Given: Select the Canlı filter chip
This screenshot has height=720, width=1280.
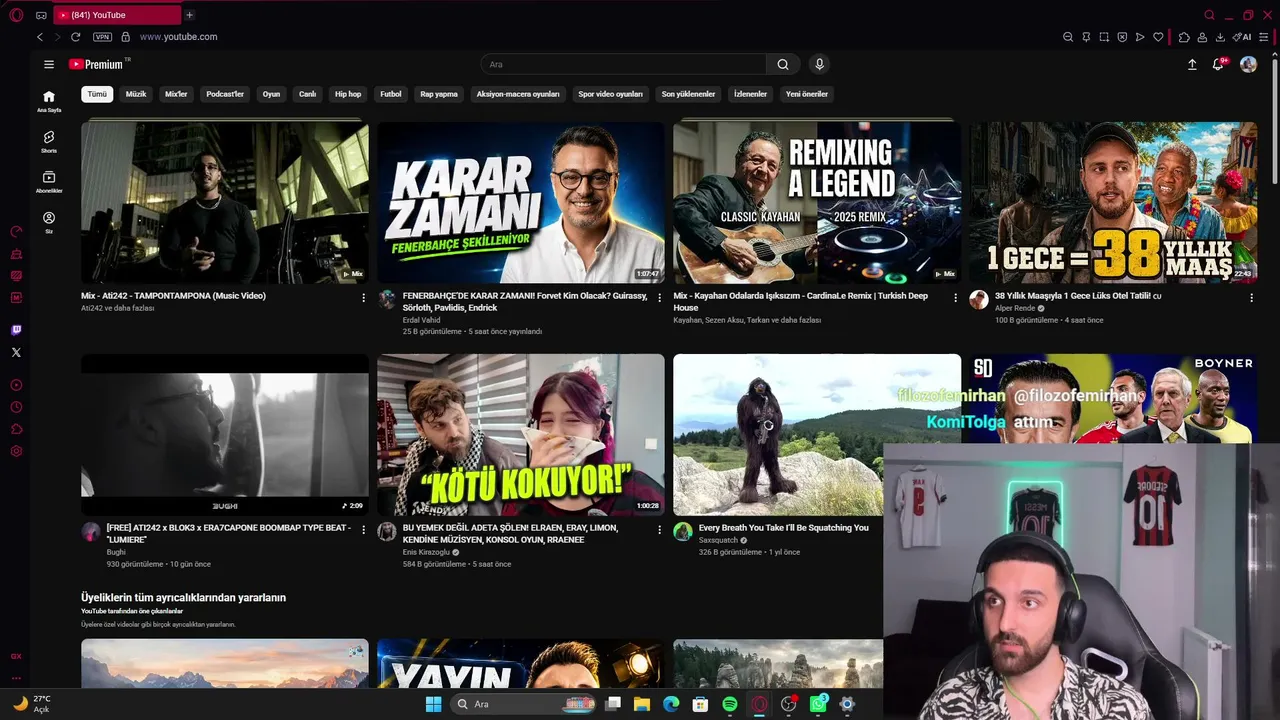Looking at the screenshot, I should (307, 94).
